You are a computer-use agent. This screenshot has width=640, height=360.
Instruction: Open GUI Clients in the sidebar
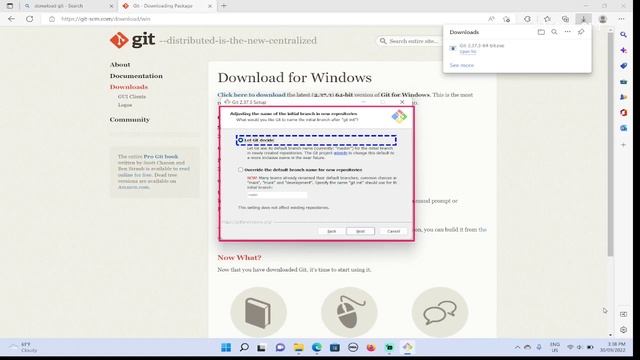[x=131, y=97]
